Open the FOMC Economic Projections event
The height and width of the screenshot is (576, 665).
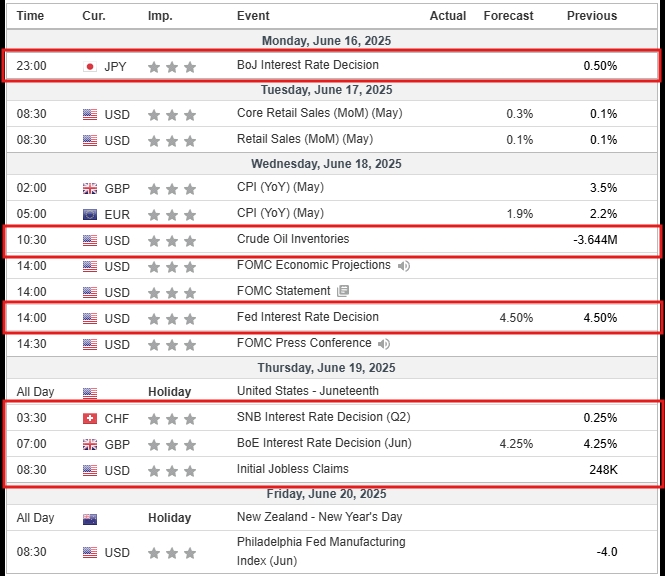[313, 265]
